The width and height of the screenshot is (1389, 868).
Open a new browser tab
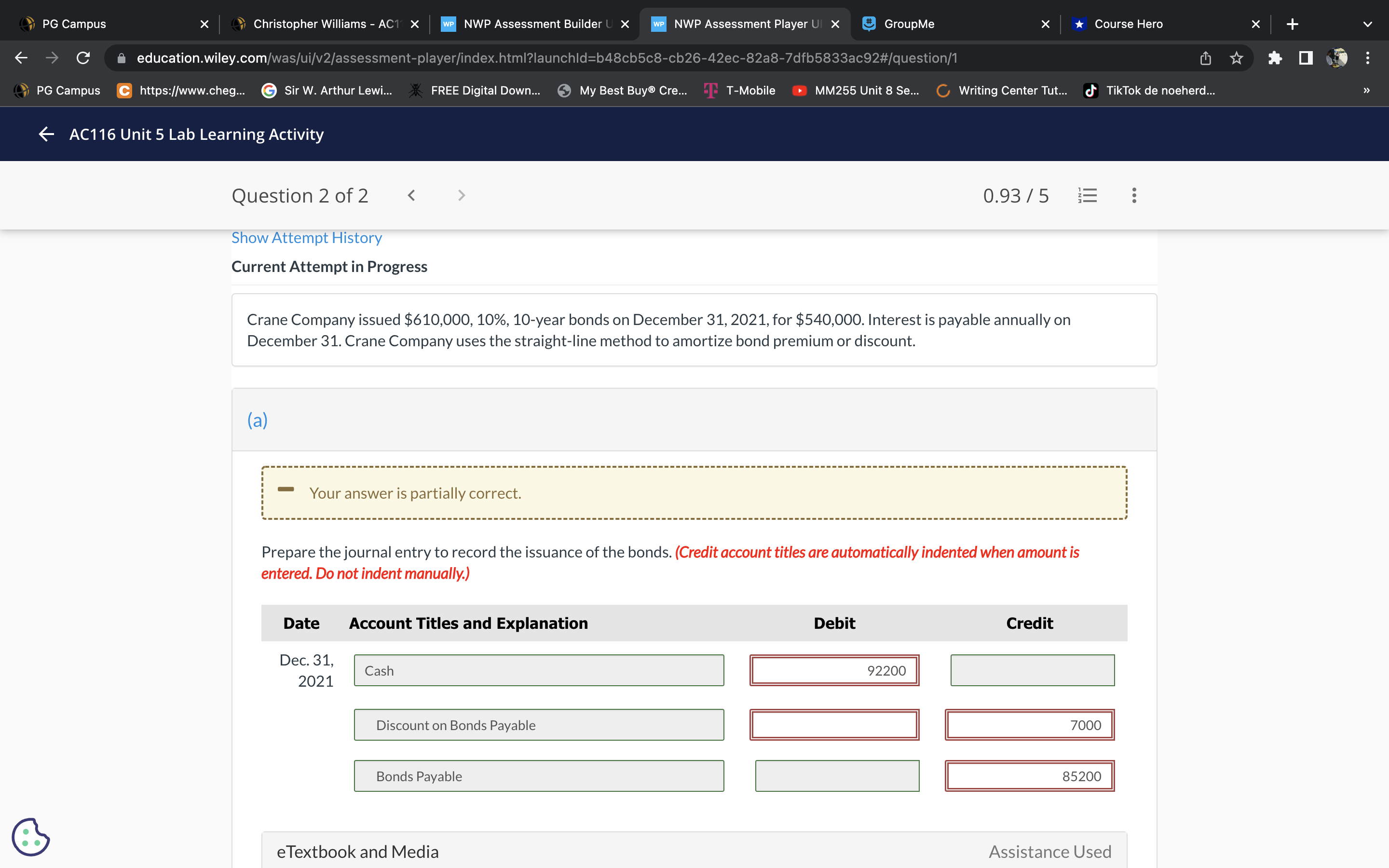(x=1292, y=24)
